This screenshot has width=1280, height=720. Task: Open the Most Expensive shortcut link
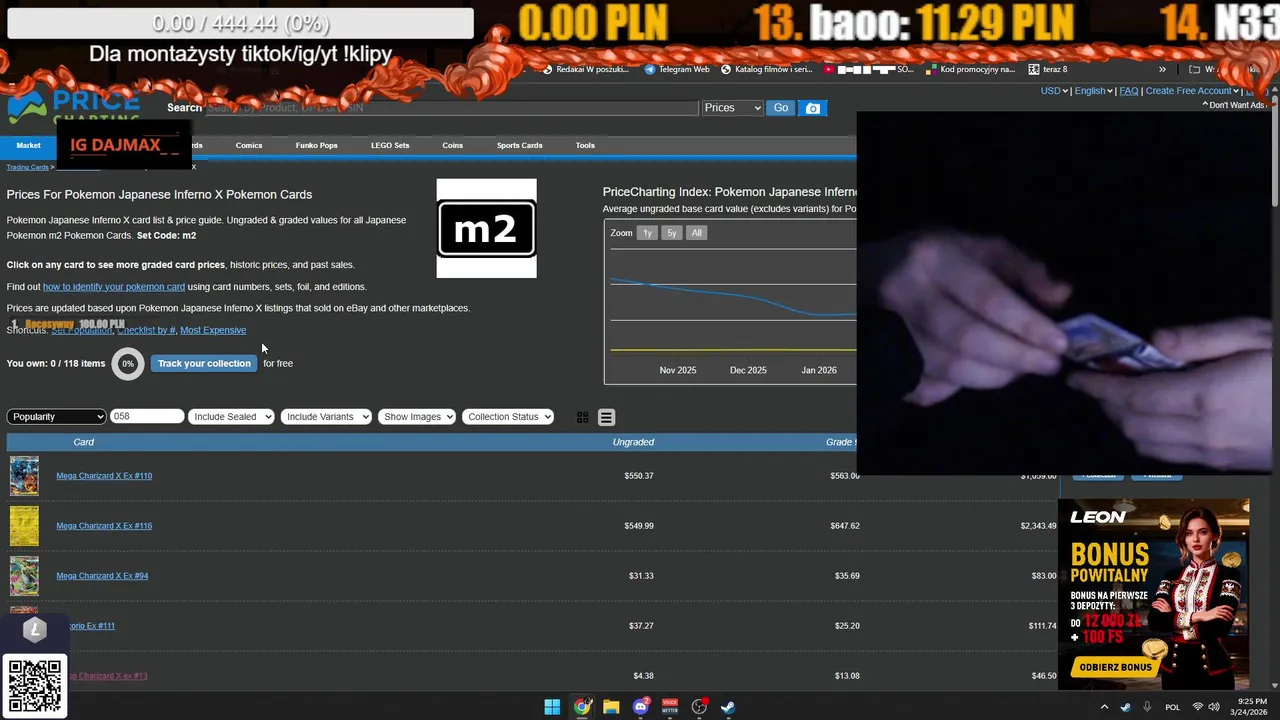click(x=213, y=330)
